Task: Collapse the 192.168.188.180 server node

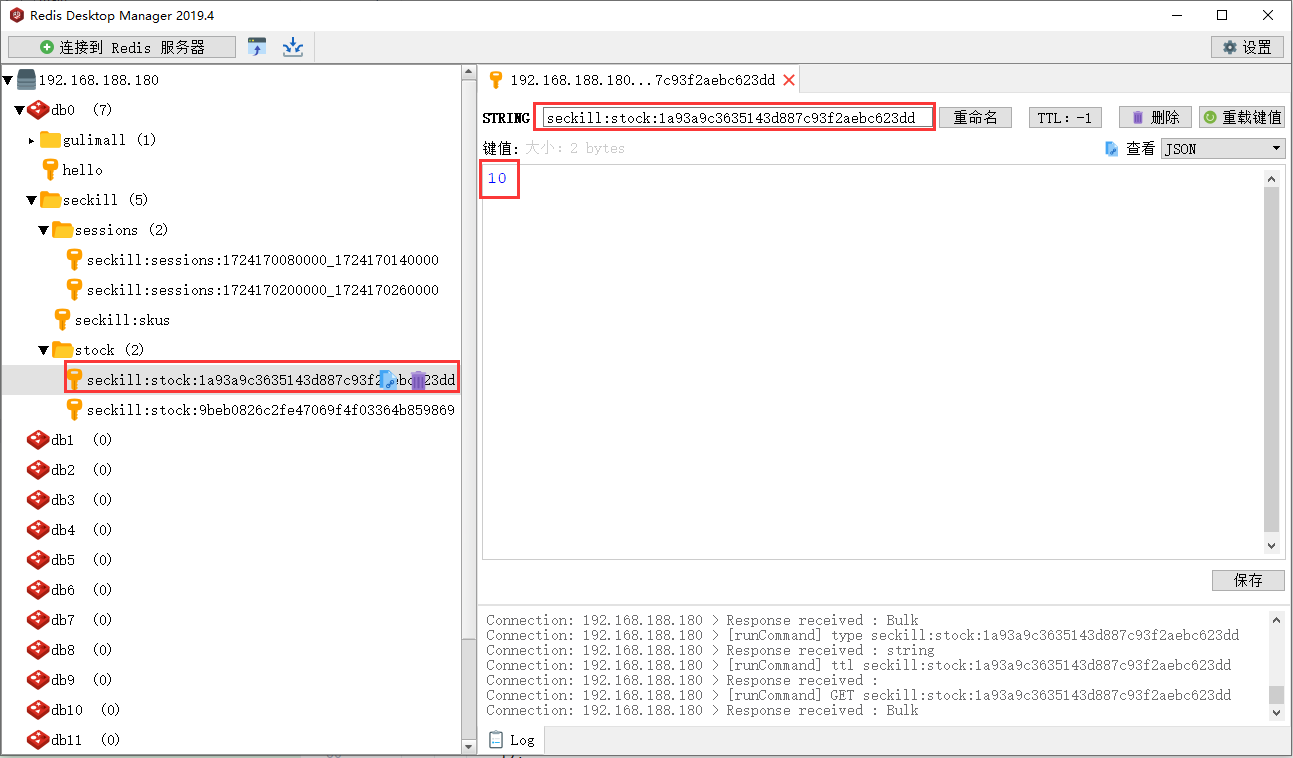Action: coord(8,80)
